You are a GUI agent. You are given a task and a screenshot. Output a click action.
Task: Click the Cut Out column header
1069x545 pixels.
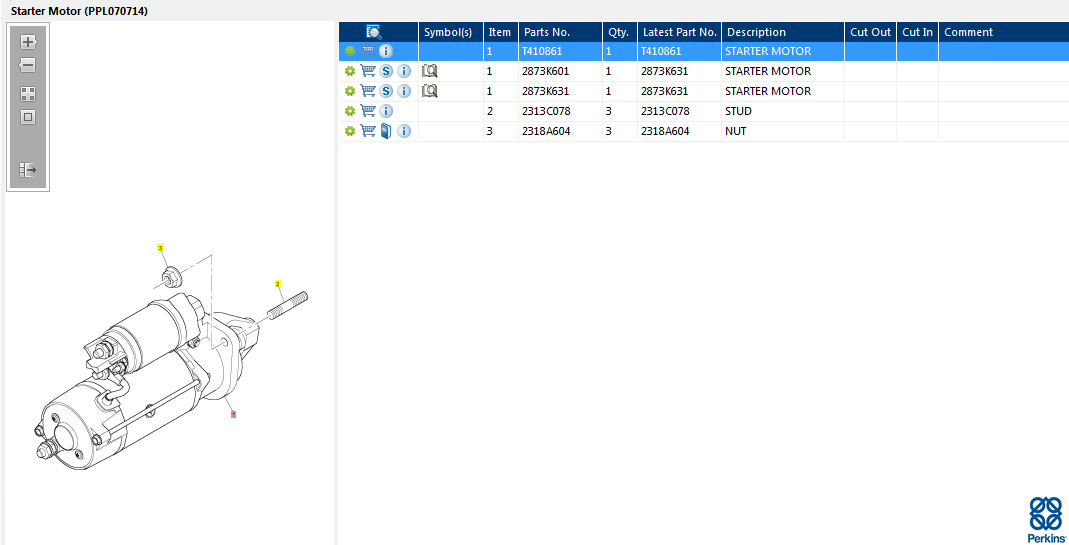point(871,32)
